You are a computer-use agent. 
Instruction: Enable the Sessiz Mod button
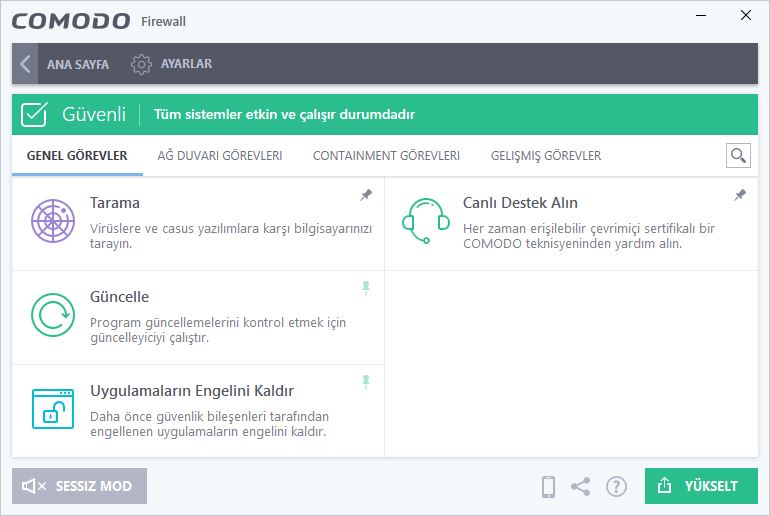(80, 486)
